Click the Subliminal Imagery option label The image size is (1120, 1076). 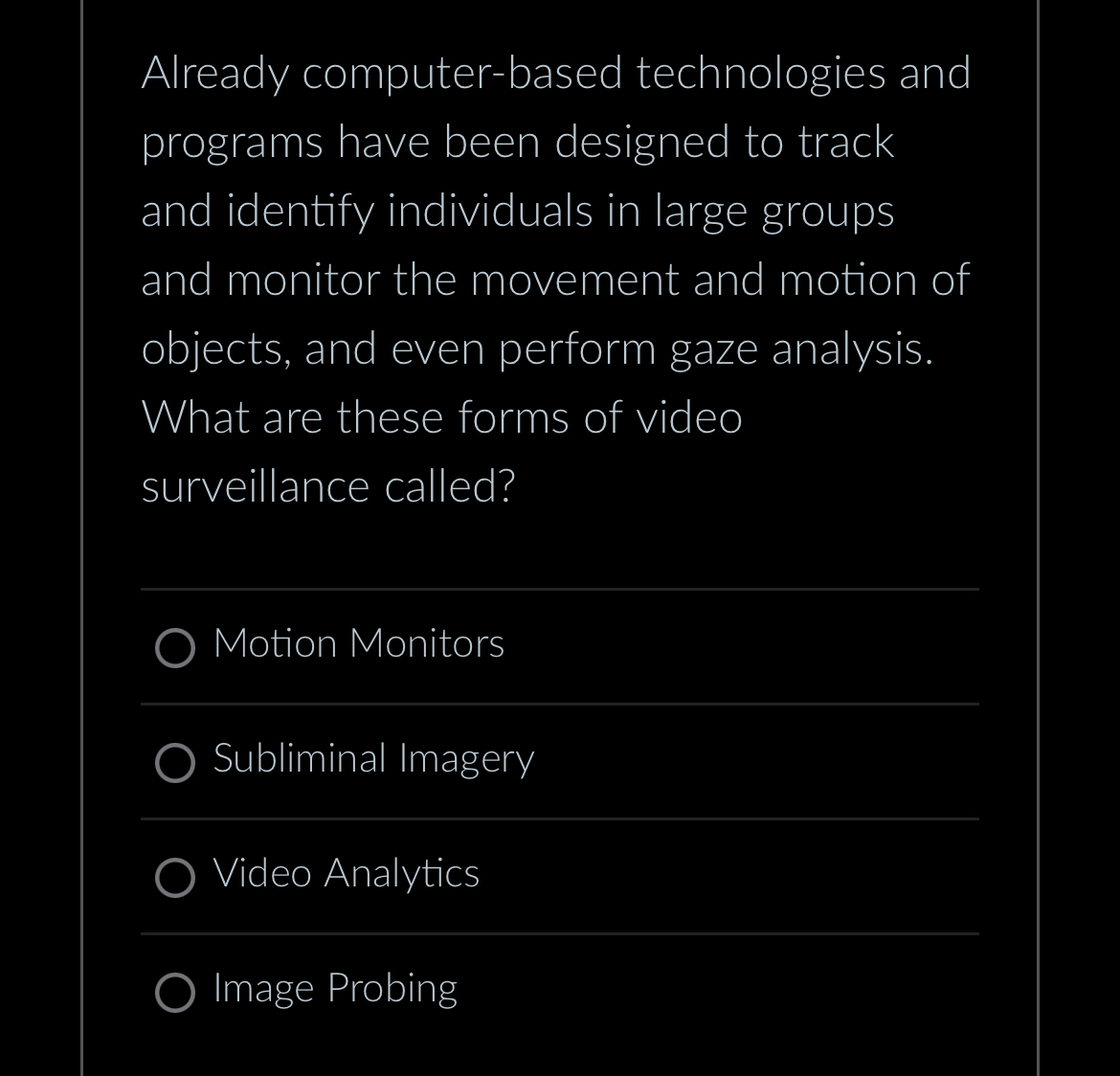click(x=373, y=759)
